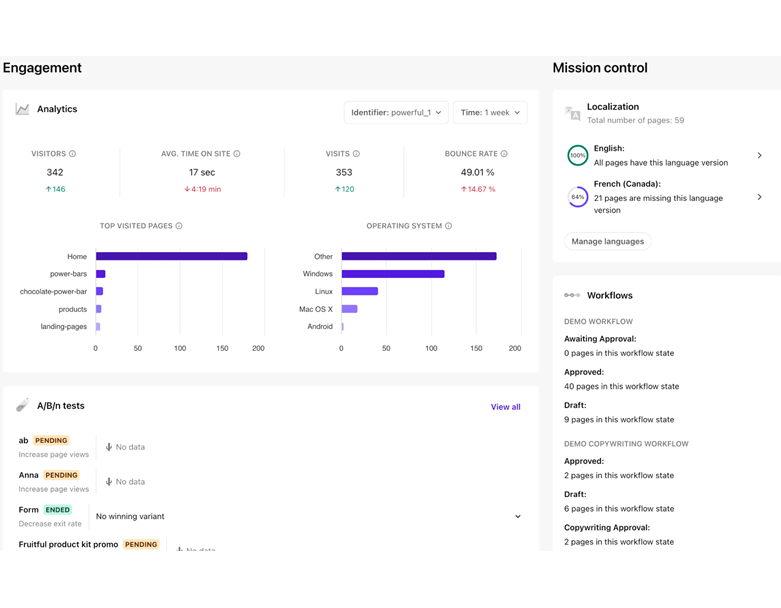Click '0 pages in this workflow state'

coord(619,353)
